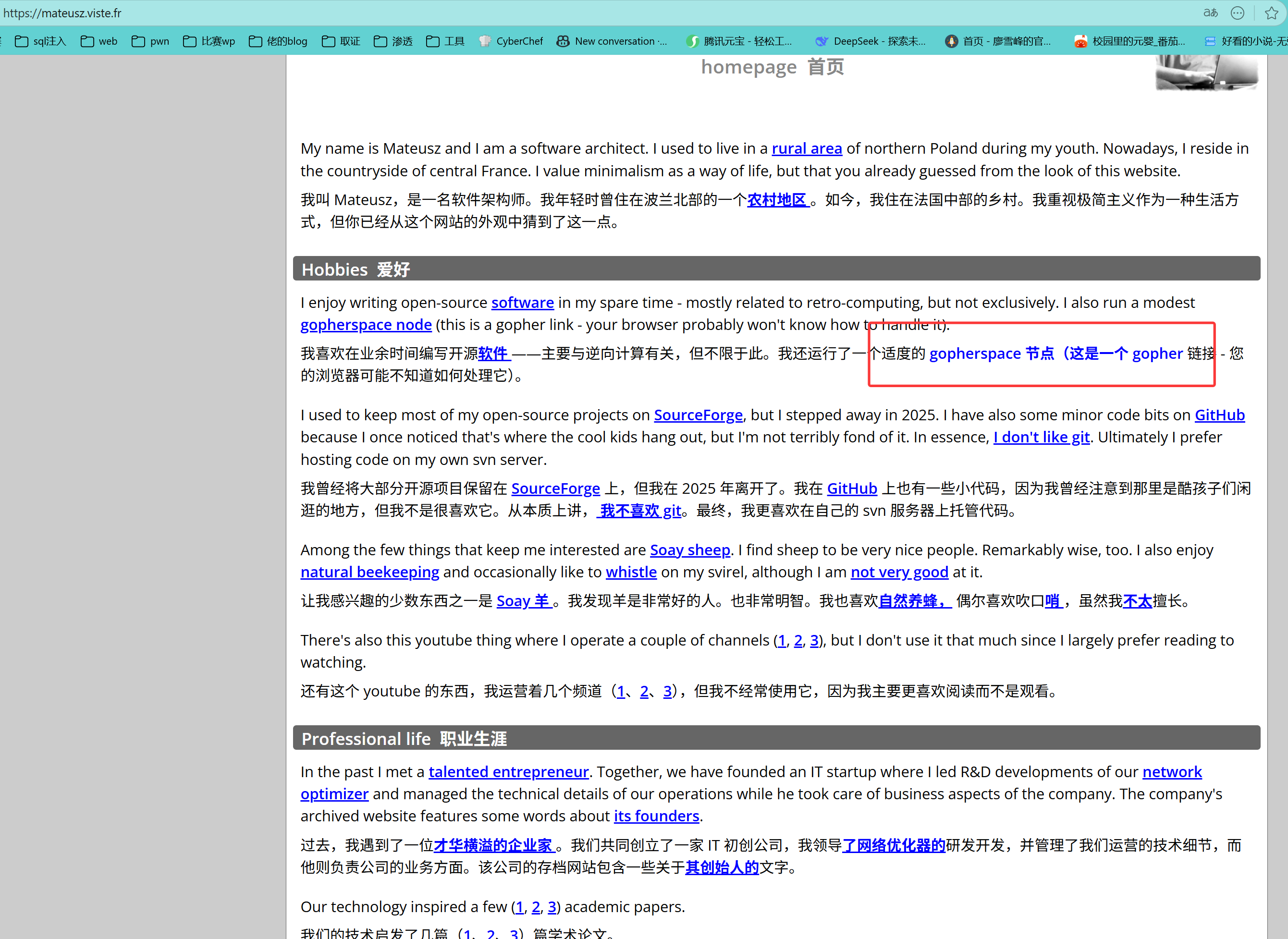Open the GitHub link in the text
The image size is (1288, 939).
1220,415
